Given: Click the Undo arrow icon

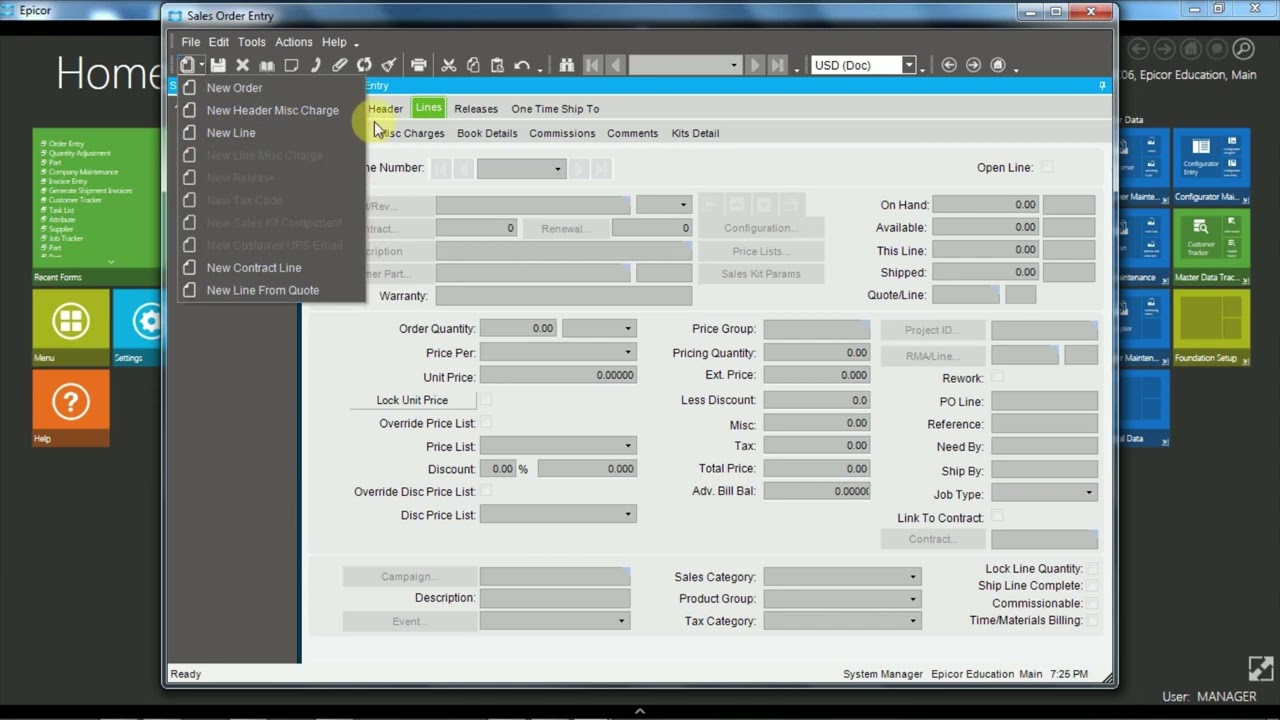Looking at the screenshot, I should tap(522, 65).
